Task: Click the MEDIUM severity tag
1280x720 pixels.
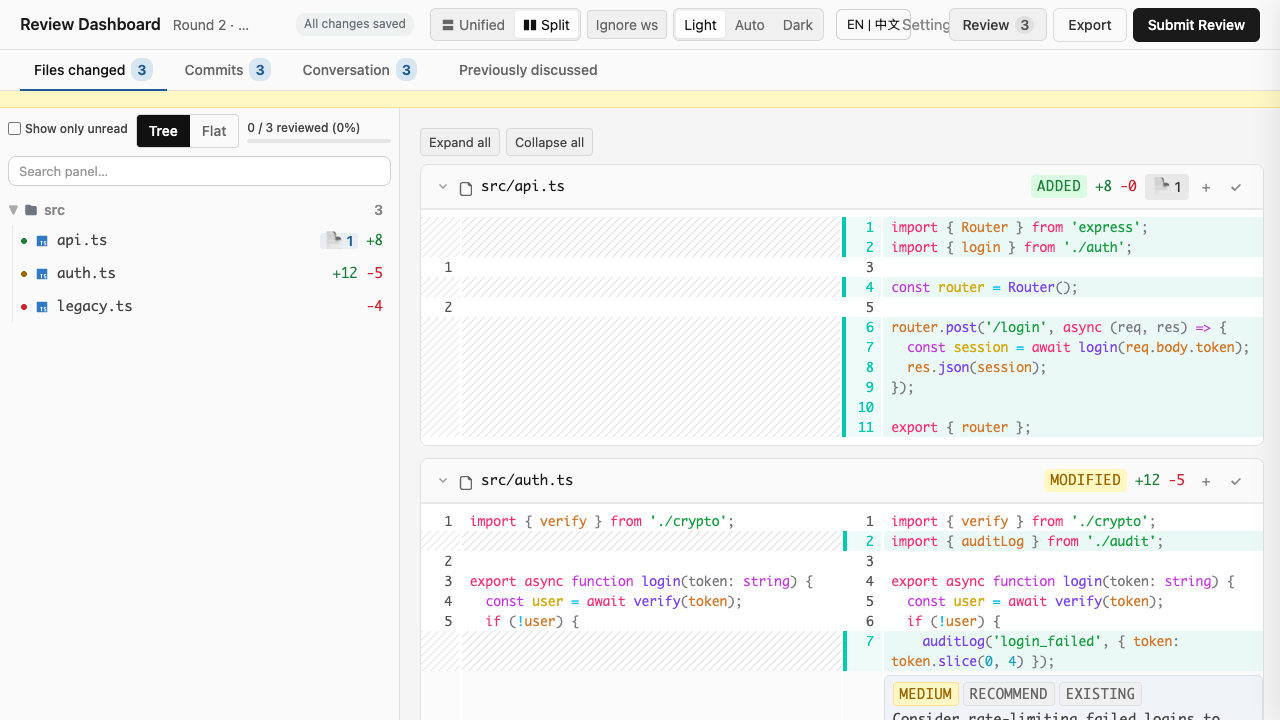Action: [925, 694]
